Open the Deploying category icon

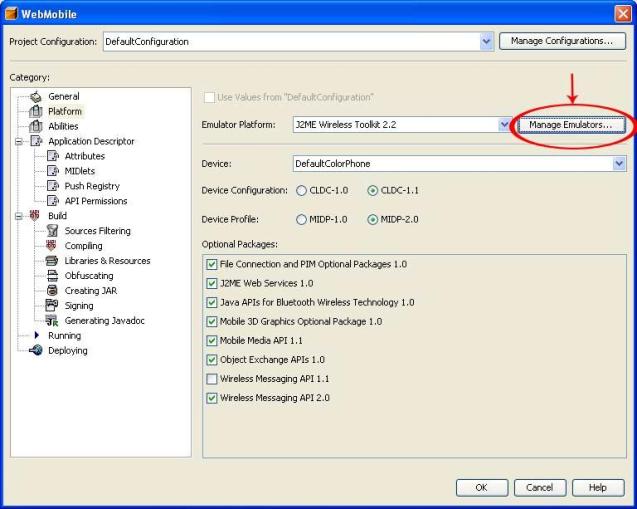(x=37, y=351)
